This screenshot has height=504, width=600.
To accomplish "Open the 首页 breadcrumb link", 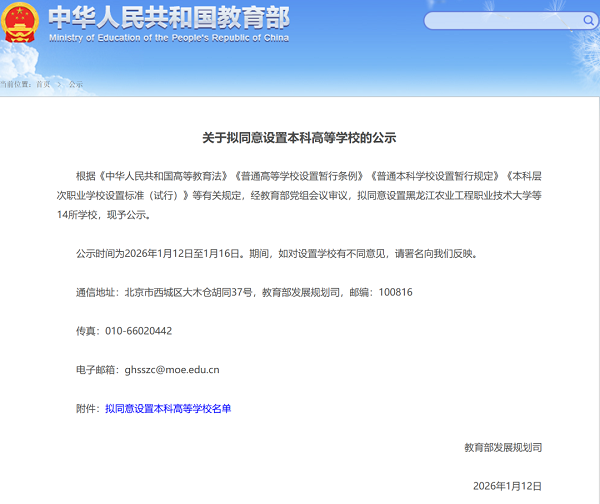I will [x=43, y=85].
